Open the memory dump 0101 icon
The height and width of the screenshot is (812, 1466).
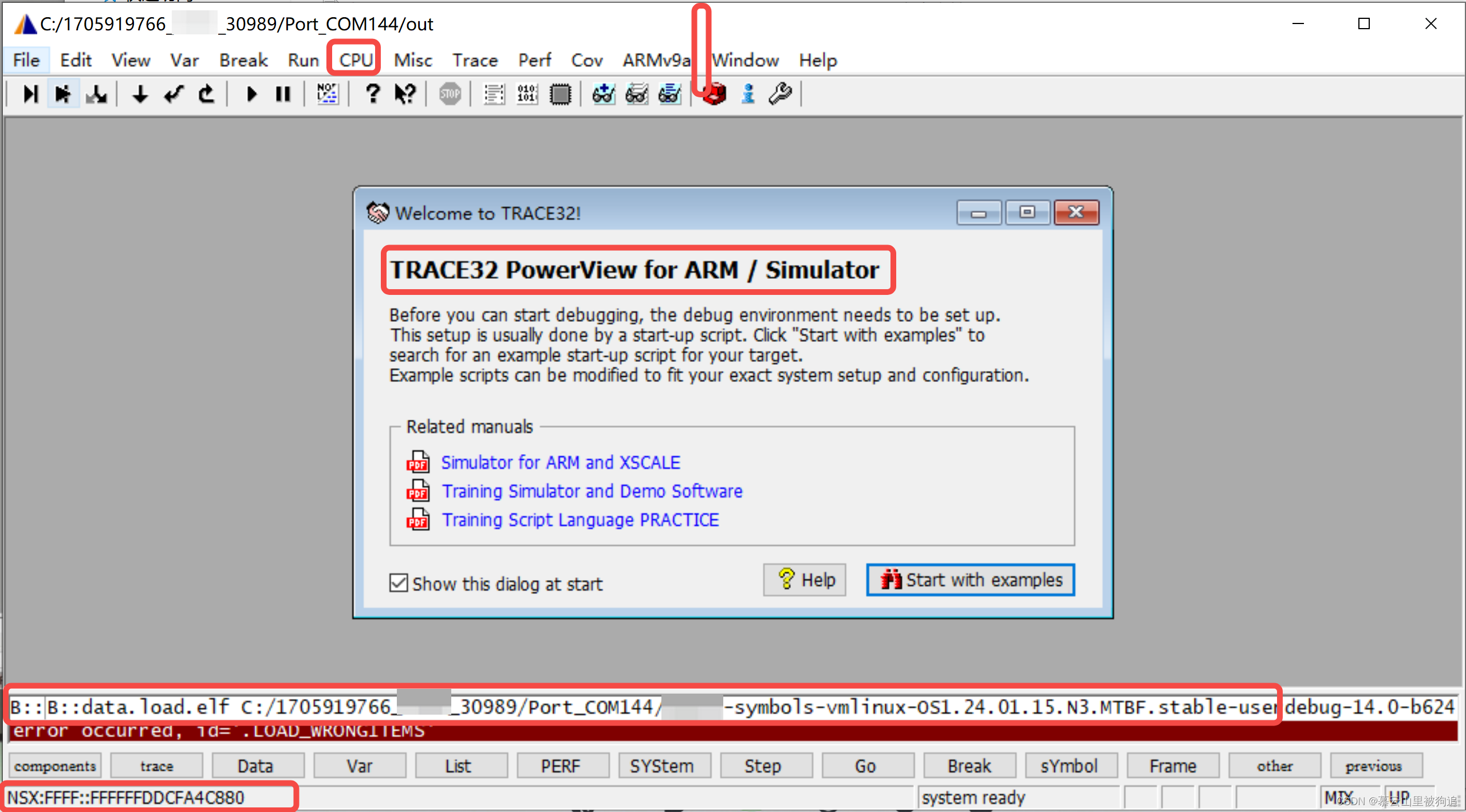[527, 94]
